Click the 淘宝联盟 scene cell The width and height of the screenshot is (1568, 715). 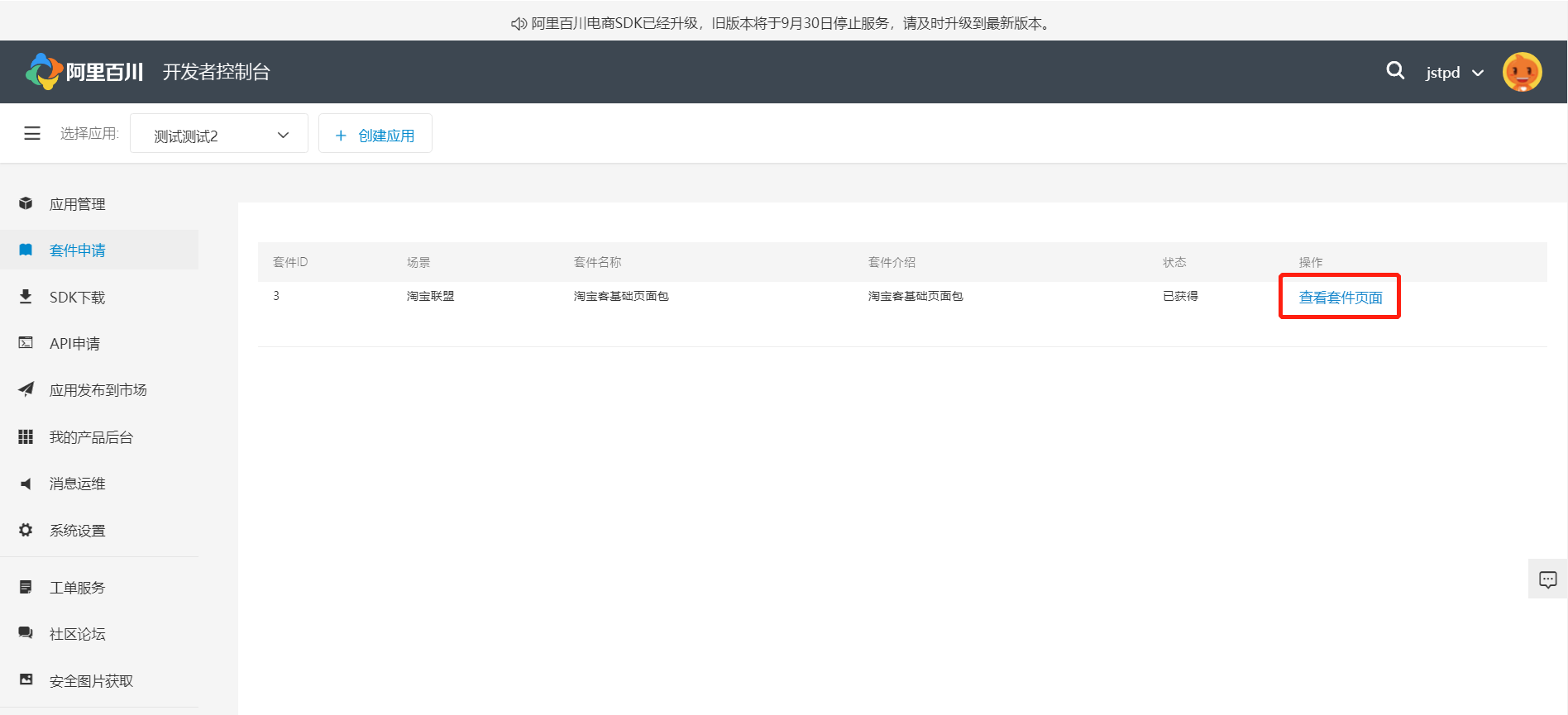pyautogui.click(x=430, y=296)
